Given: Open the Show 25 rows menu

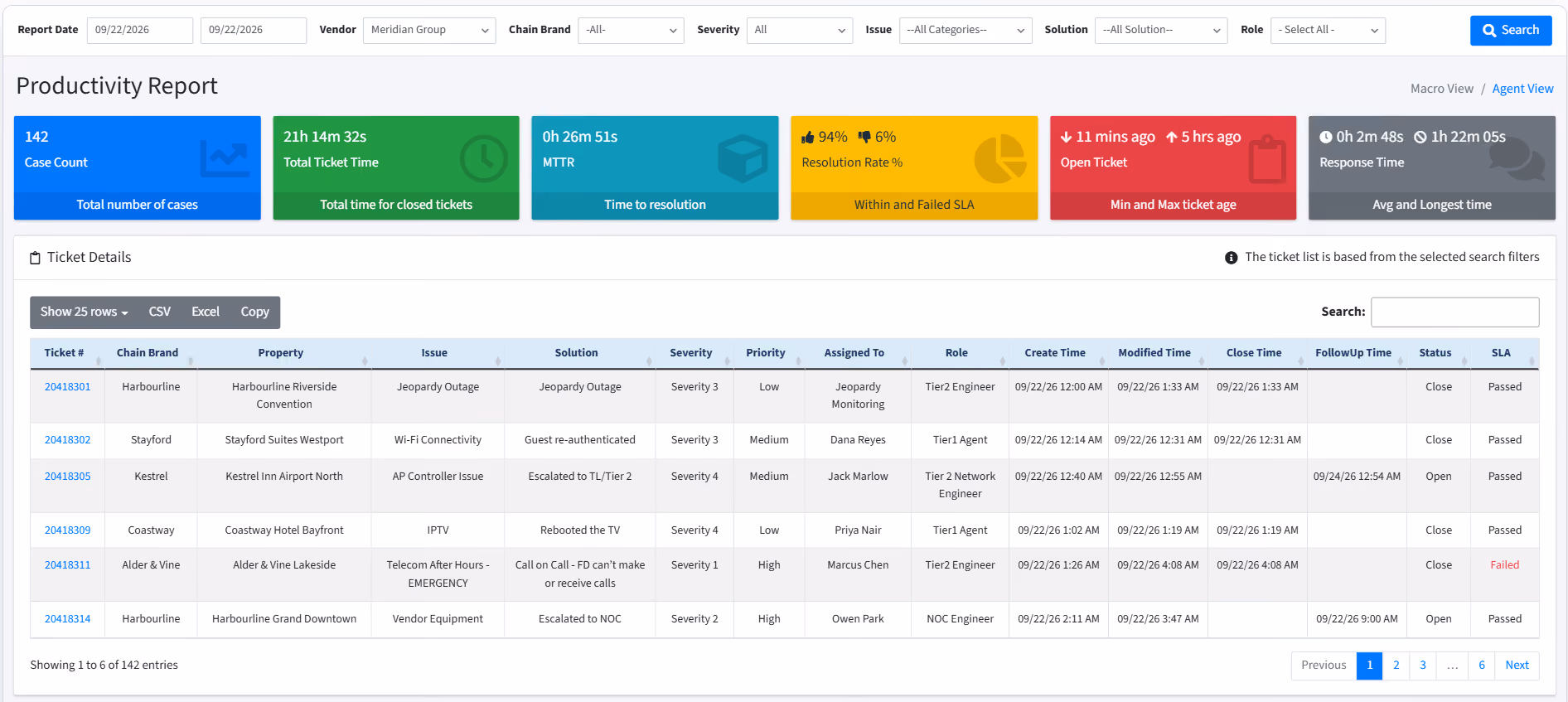Looking at the screenshot, I should pyautogui.click(x=84, y=312).
